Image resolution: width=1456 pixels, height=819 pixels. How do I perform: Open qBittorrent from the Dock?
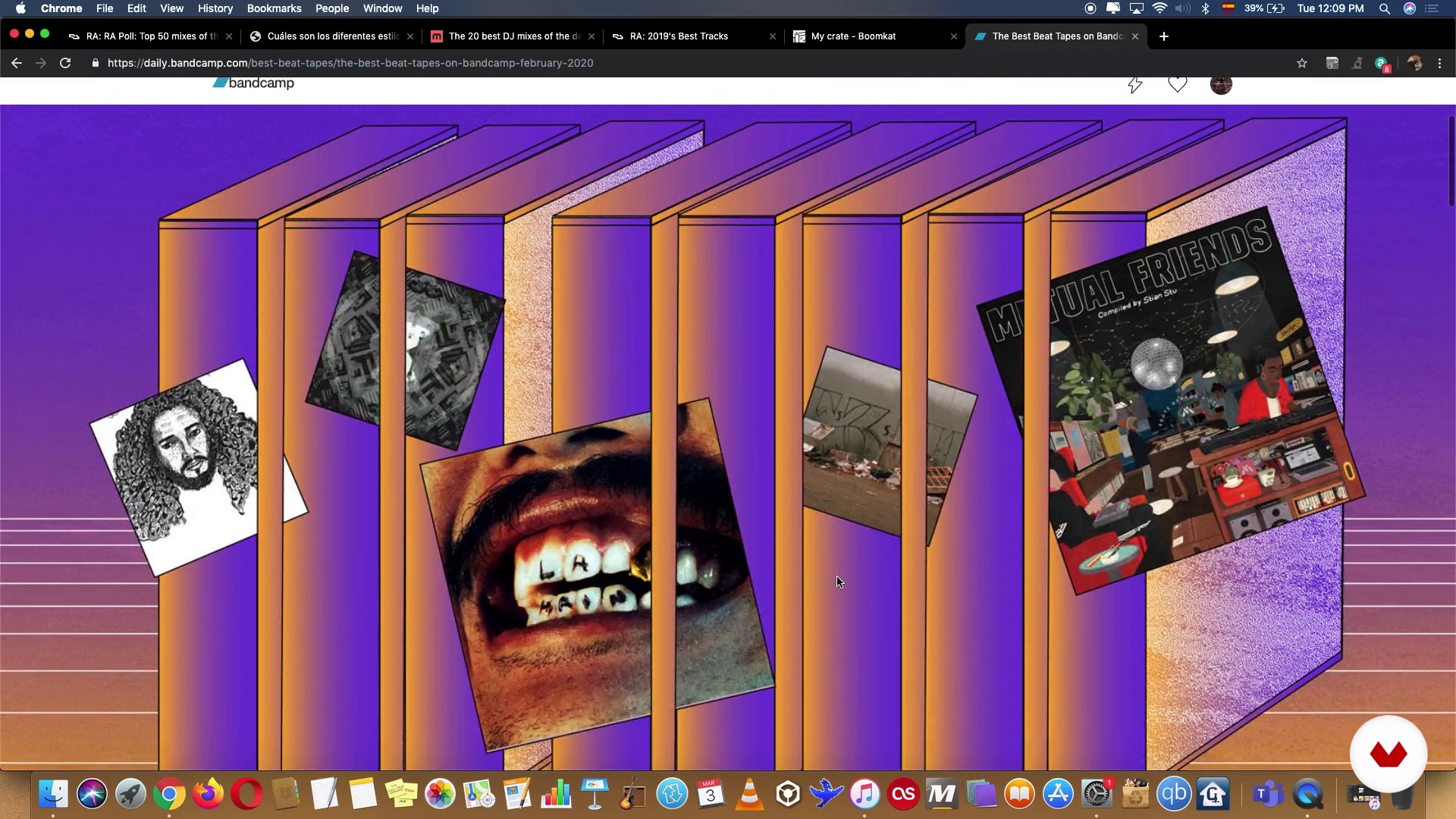(1174, 794)
